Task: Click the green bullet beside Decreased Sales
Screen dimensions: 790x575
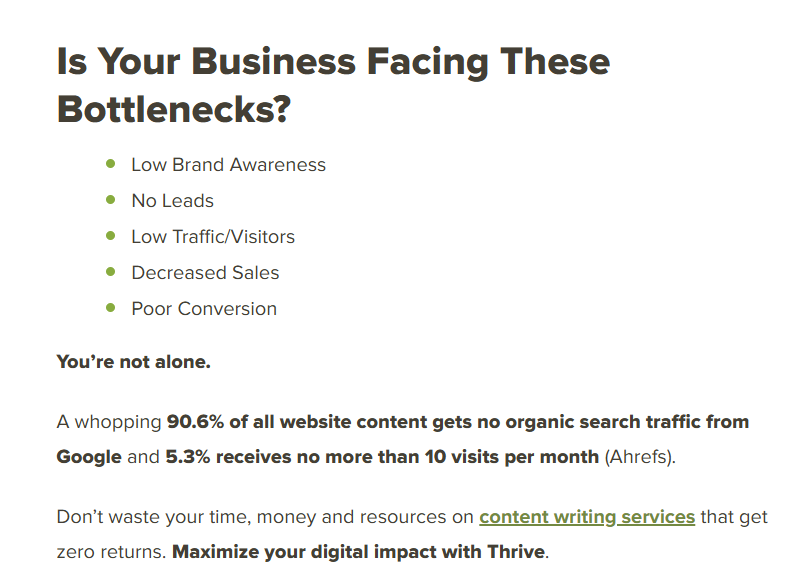Action: tap(111, 272)
